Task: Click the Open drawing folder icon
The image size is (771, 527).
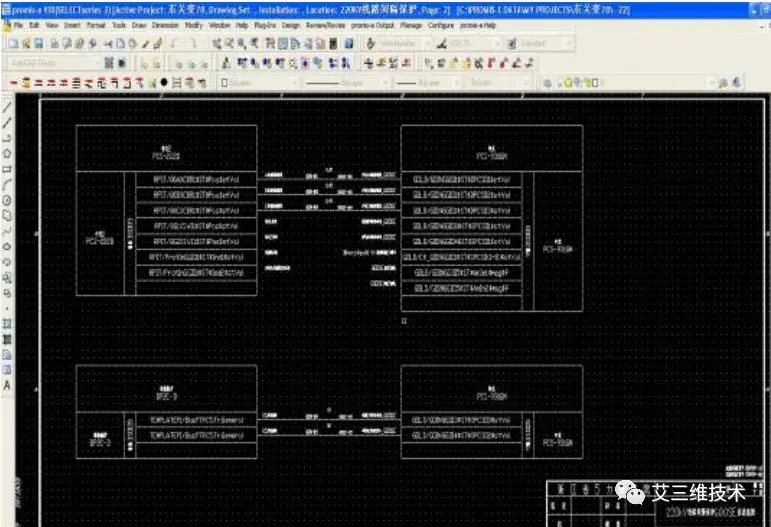Action: pyautogui.click(x=26, y=44)
